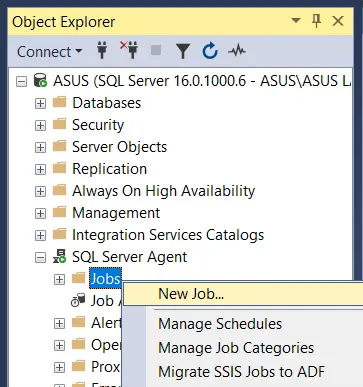Click the Always On High Availability folder icon
This screenshot has height=387, width=363.
[60, 190]
